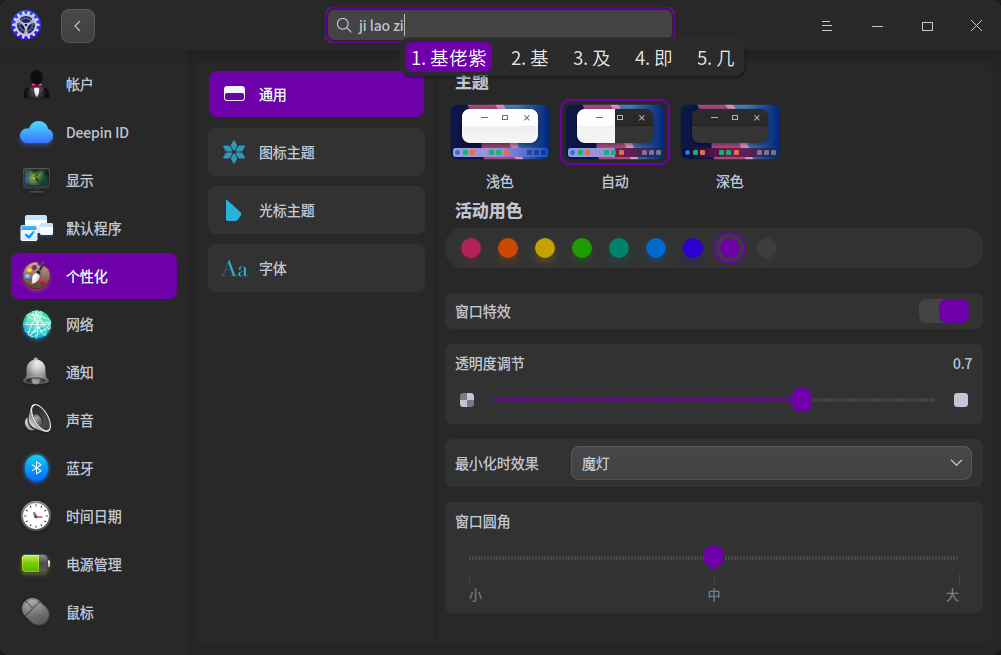Pick the teal accent color
The image size is (1001, 655).
pyautogui.click(x=619, y=248)
